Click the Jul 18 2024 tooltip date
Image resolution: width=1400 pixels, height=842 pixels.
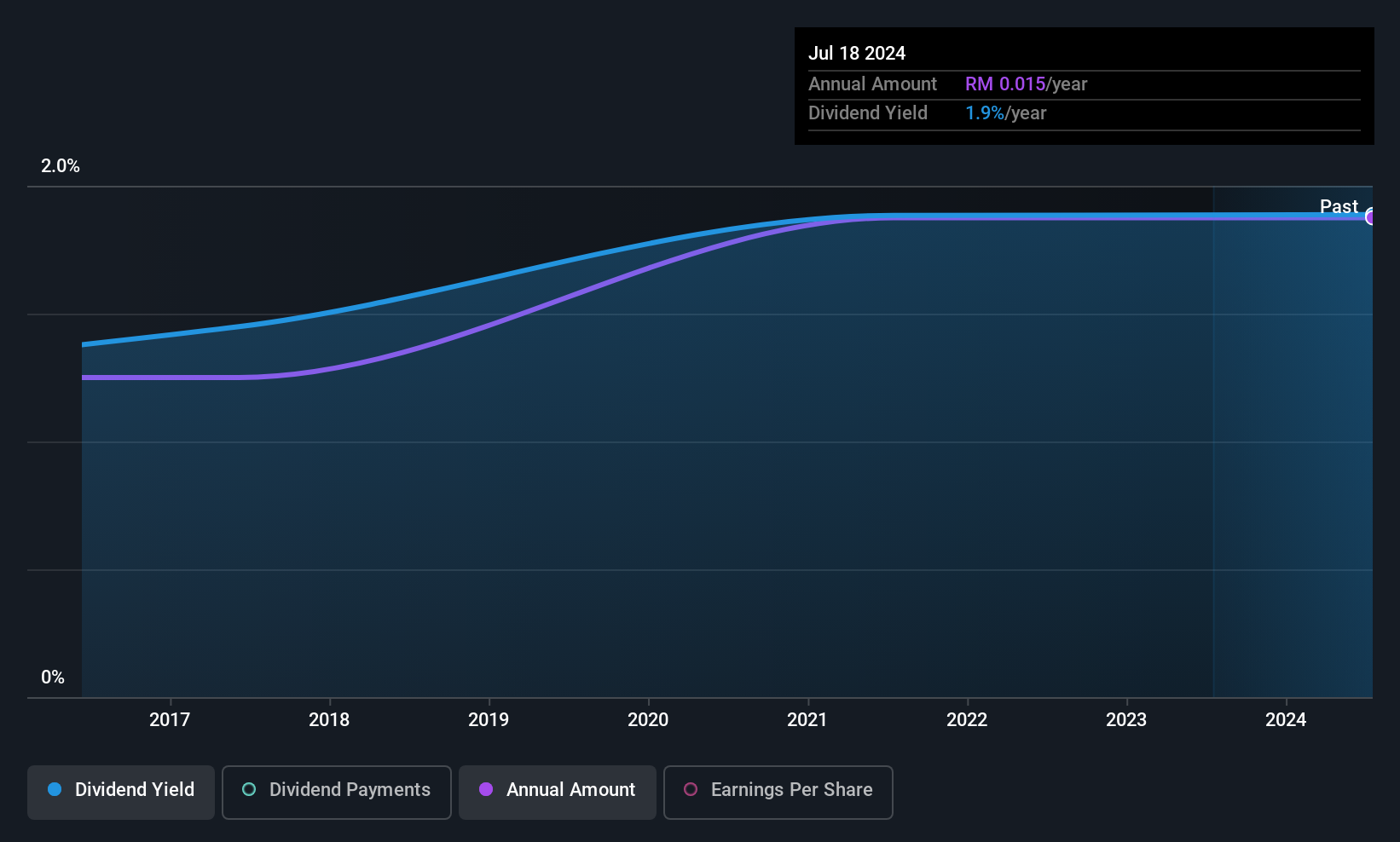(x=857, y=53)
